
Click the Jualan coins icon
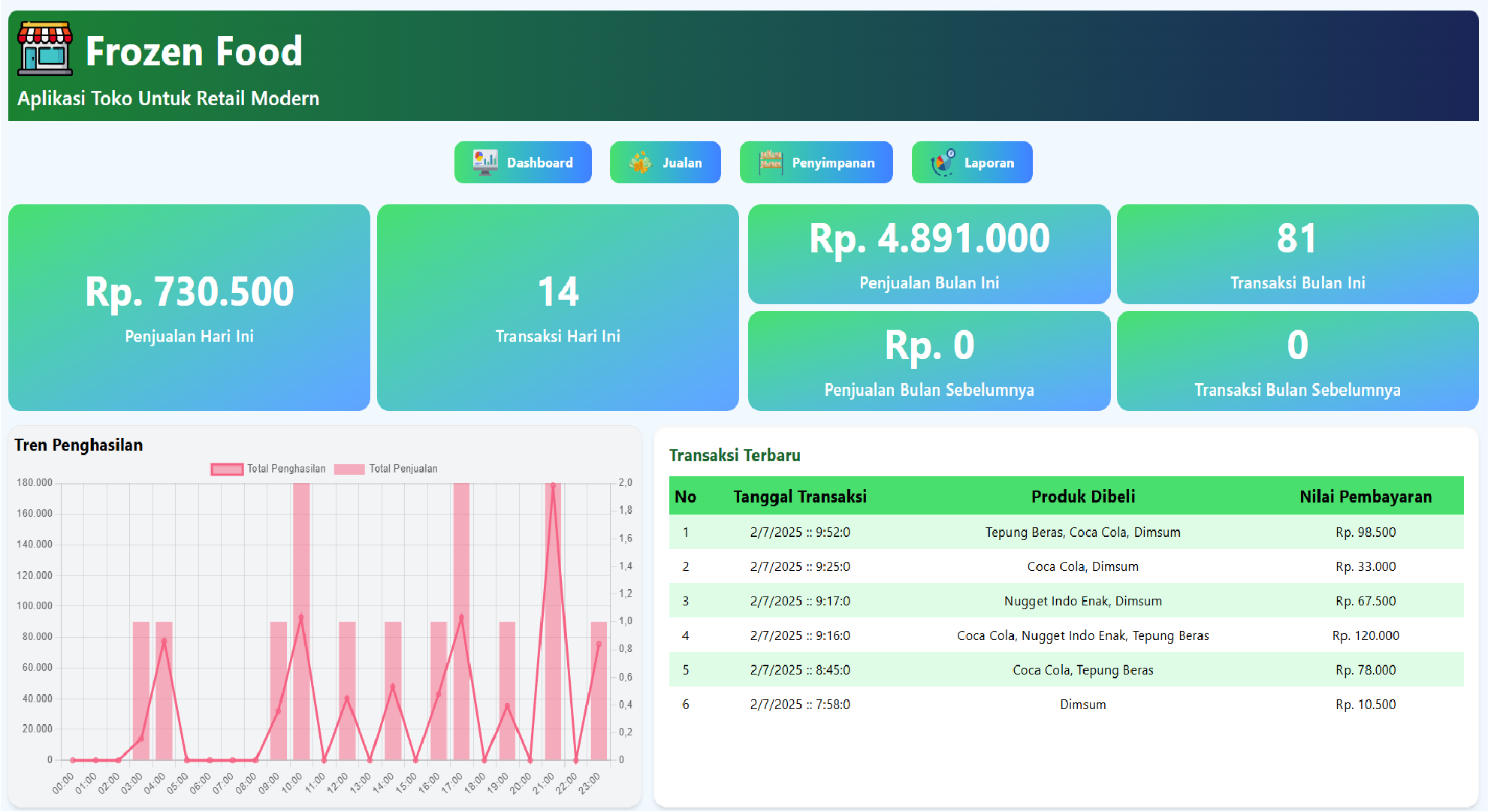tap(640, 162)
